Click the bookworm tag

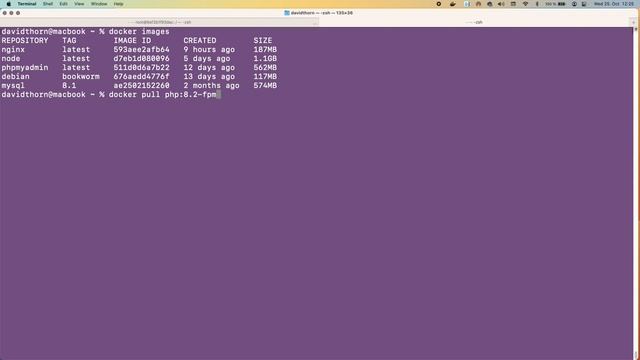click(81, 76)
